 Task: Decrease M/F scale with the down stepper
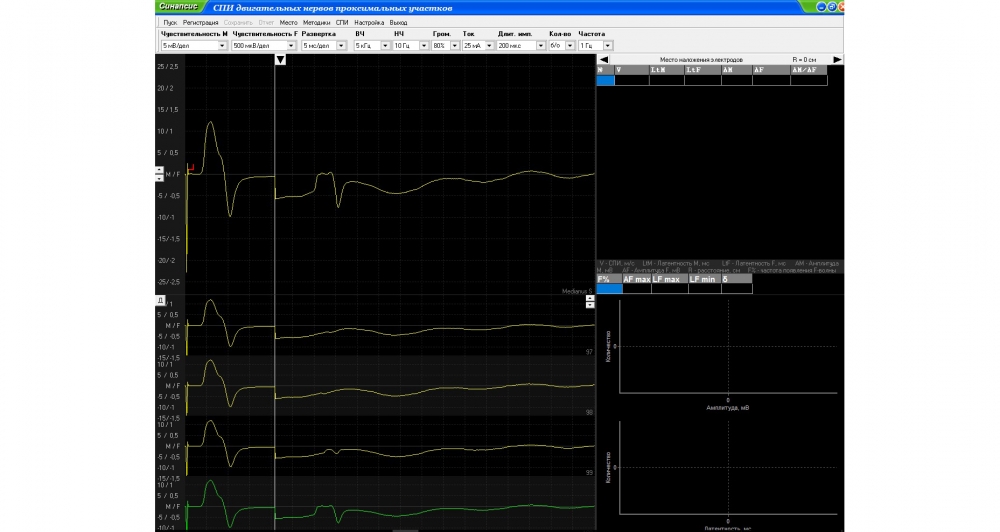click(x=159, y=178)
